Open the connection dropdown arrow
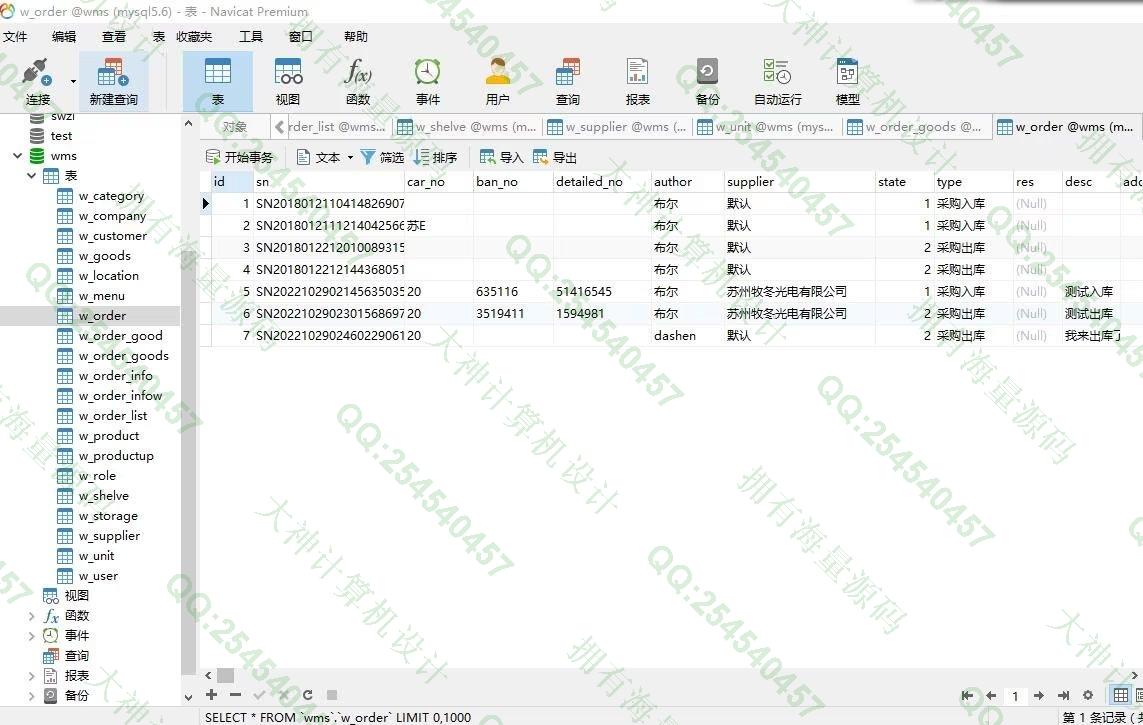Image resolution: width=1143 pixels, height=725 pixels. tap(73, 81)
